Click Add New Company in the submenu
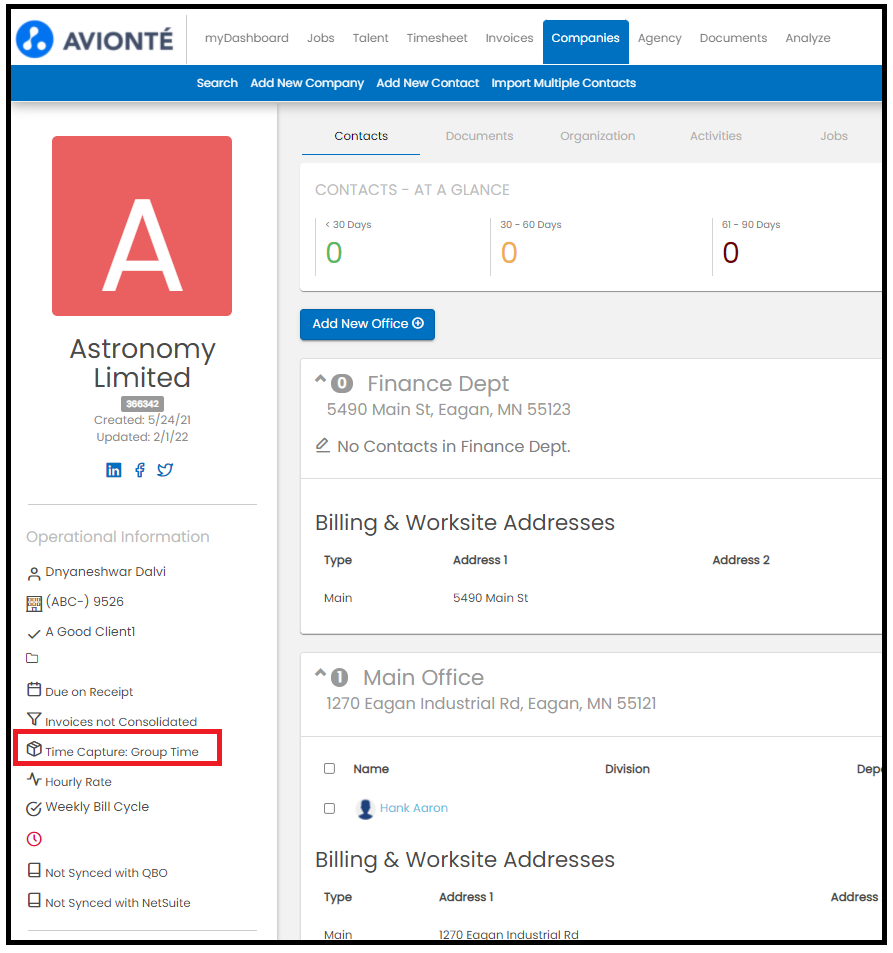 307,83
